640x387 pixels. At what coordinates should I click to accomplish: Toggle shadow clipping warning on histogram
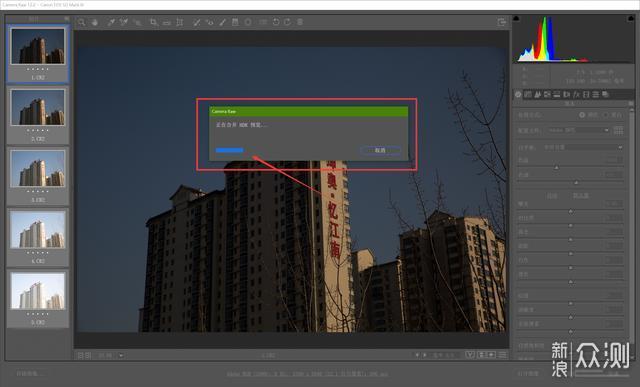[516, 18]
